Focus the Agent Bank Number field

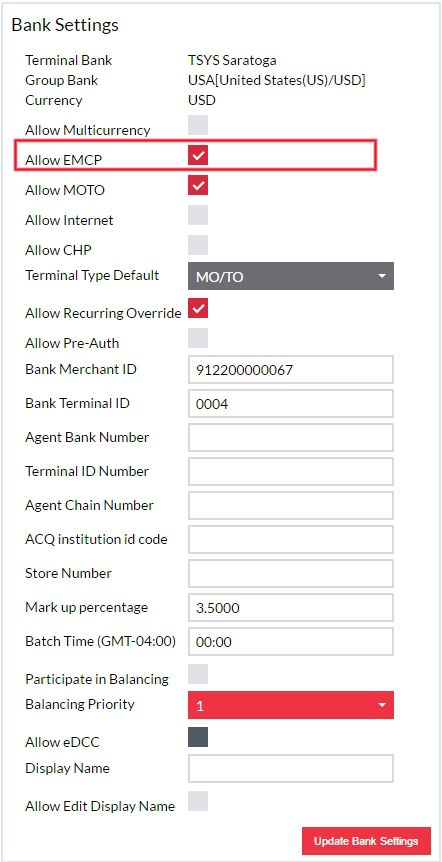pyautogui.click(x=291, y=438)
